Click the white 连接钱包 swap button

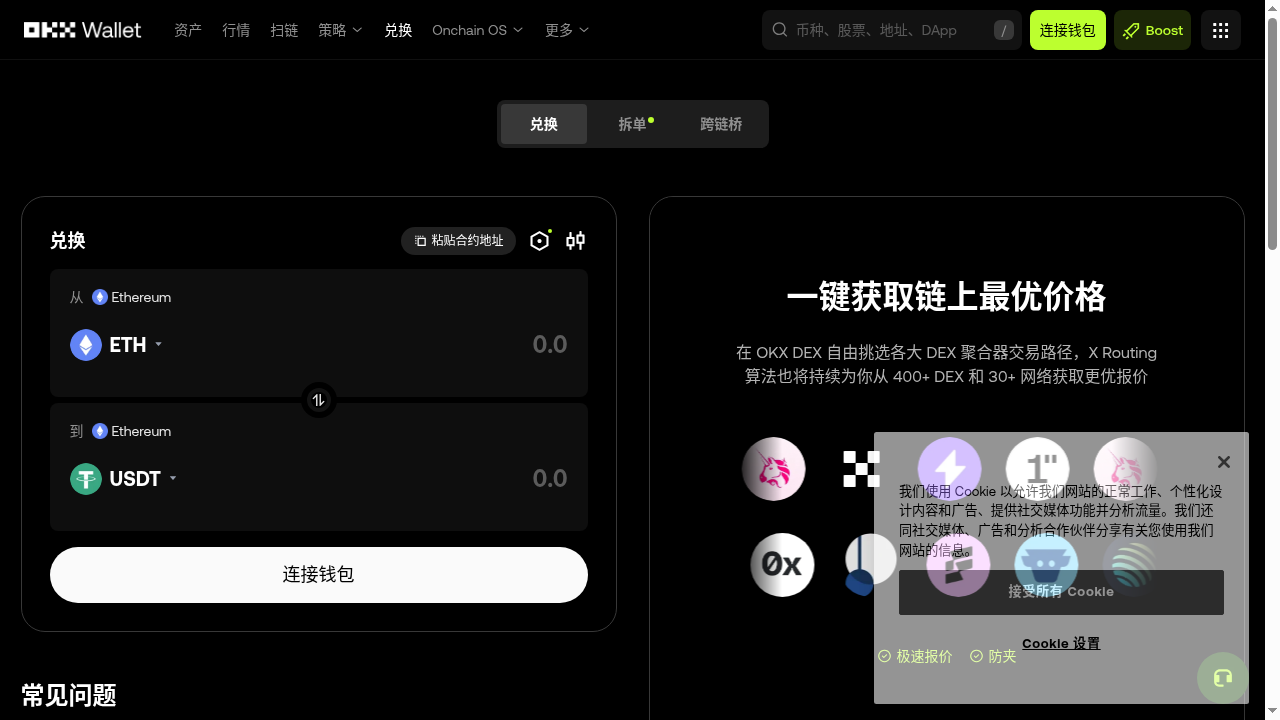click(319, 575)
